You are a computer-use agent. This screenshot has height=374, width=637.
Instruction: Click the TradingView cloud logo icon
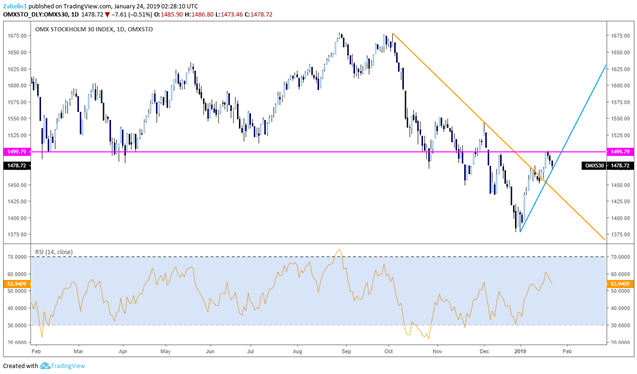[45, 366]
